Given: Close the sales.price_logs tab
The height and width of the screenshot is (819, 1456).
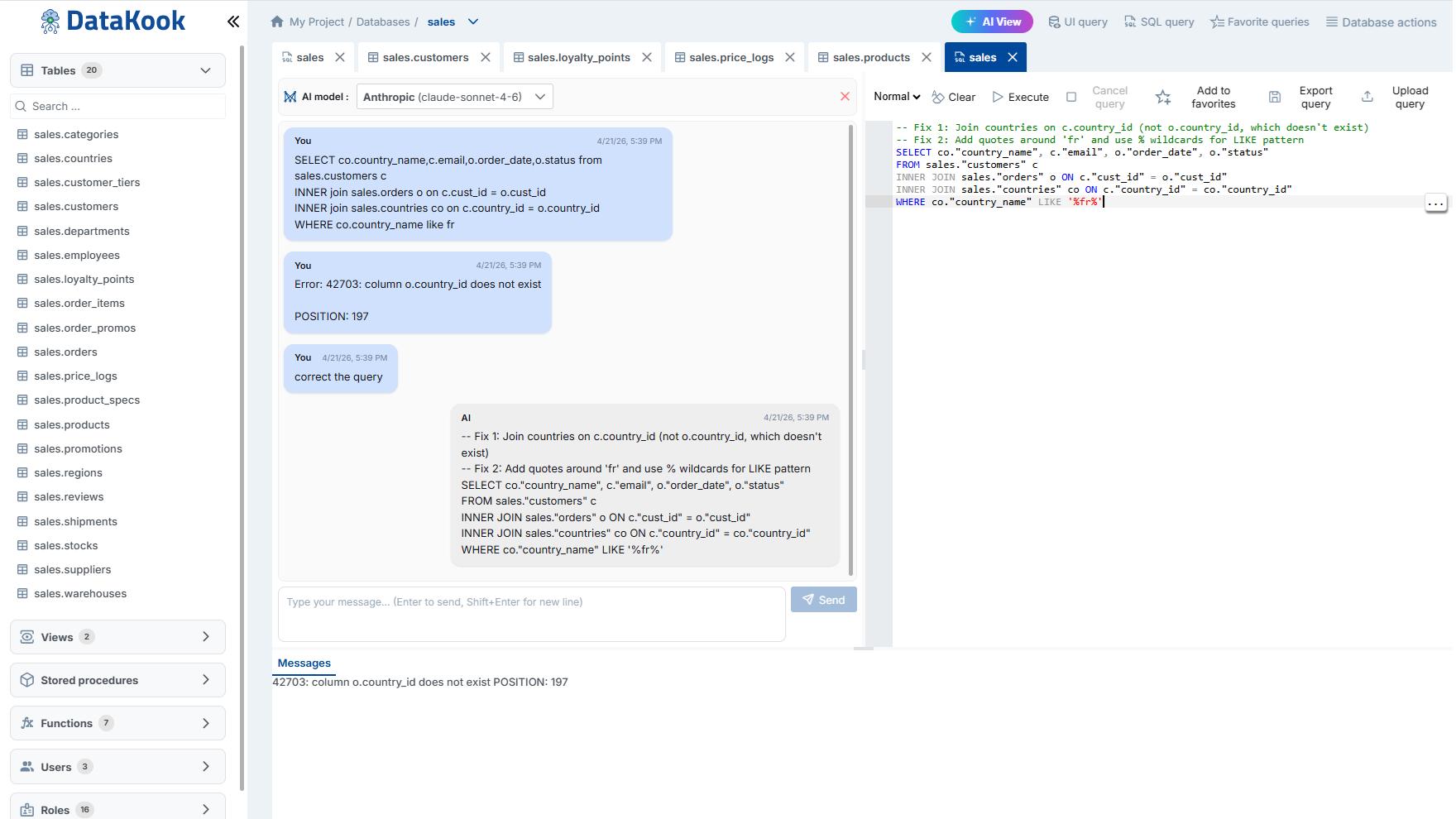Looking at the screenshot, I should (790, 57).
